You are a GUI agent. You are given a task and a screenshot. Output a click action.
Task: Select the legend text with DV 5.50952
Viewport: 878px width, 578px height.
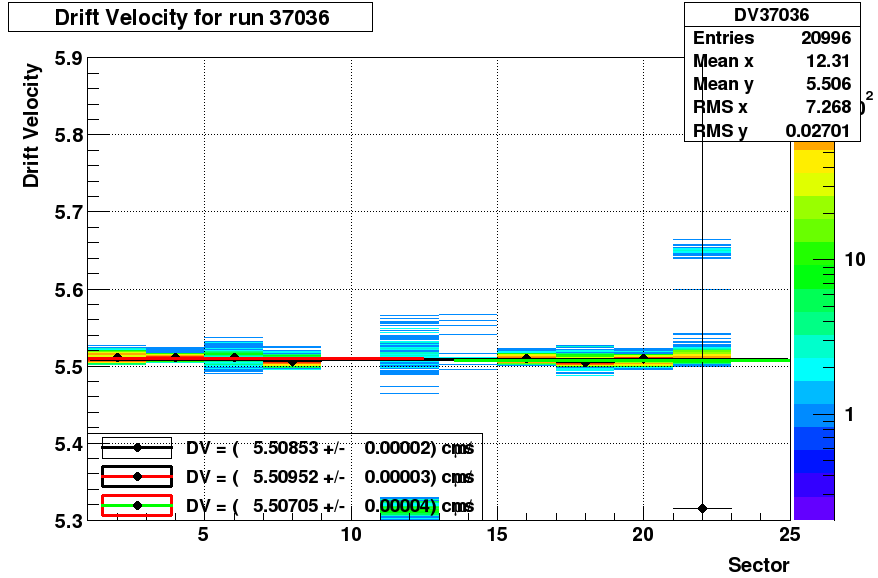tap(330, 477)
